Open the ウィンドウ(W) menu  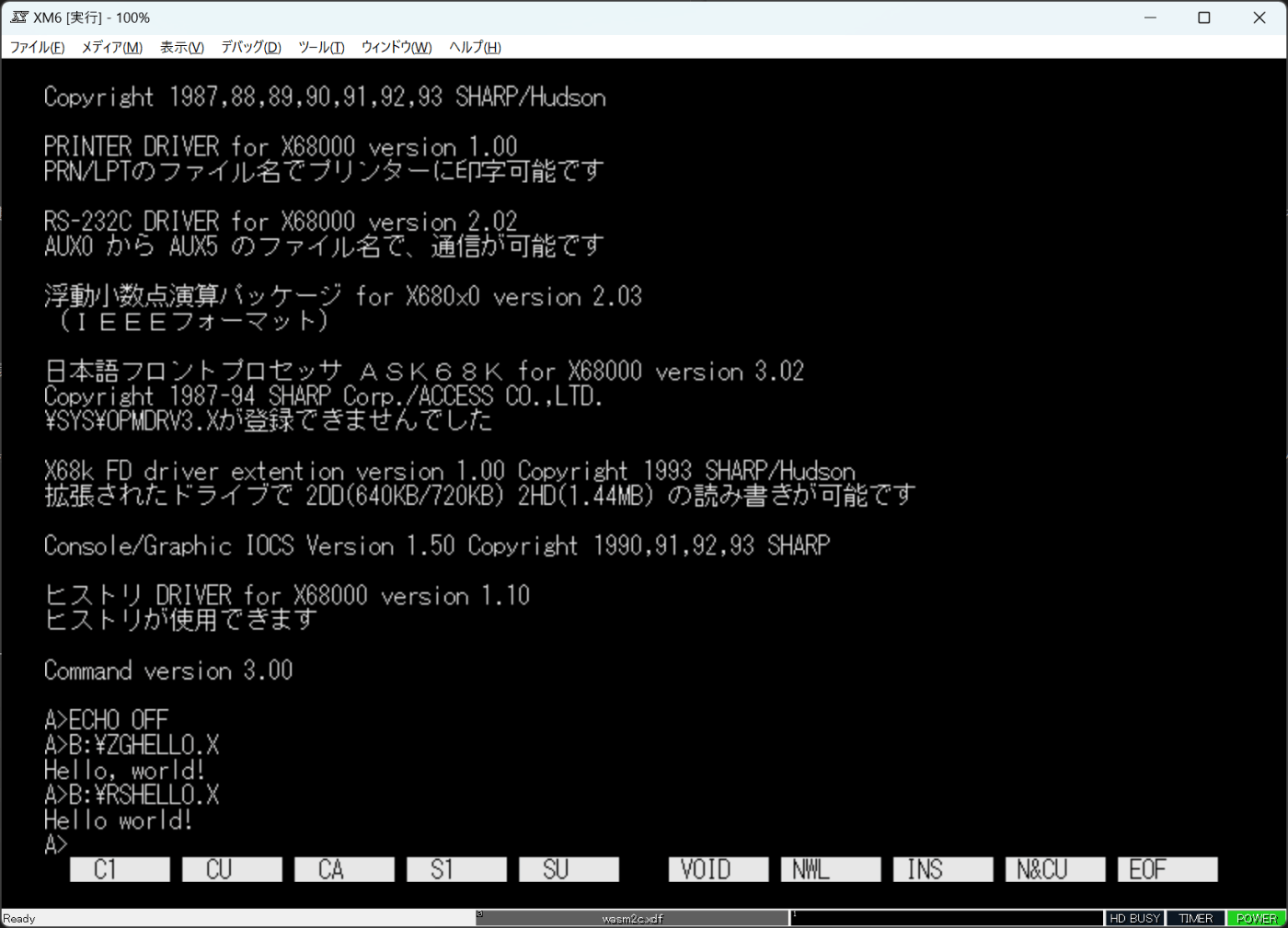pyautogui.click(x=397, y=47)
